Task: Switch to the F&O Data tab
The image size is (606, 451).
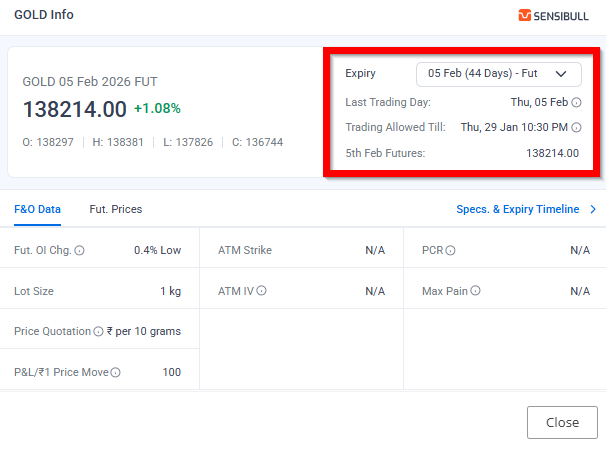Action: pyautogui.click(x=37, y=209)
